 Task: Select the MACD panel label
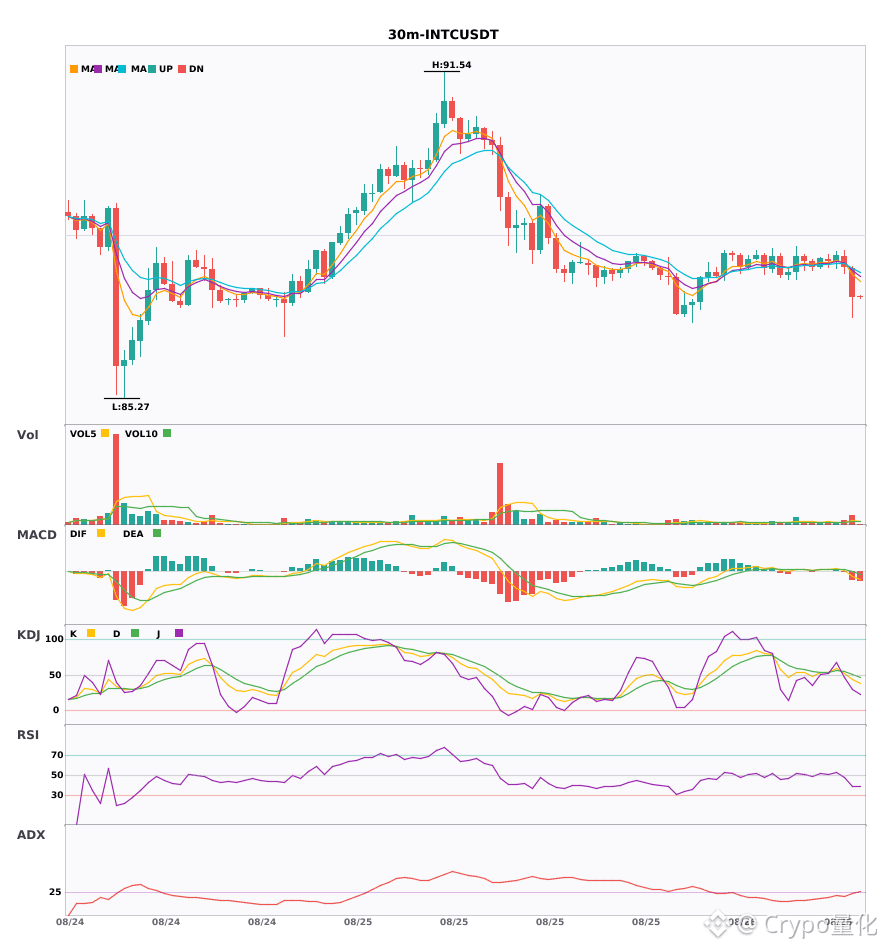coord(36,535)
